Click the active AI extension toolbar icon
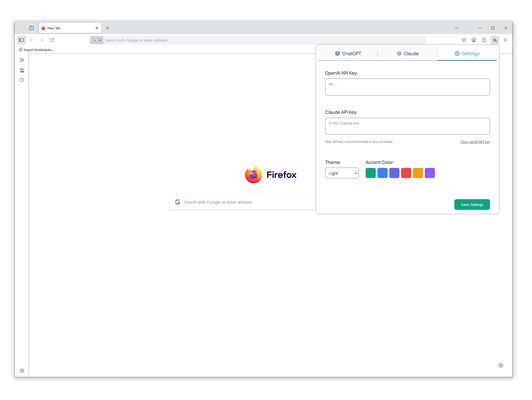This screenshot has height=400, width=532. 495,40
